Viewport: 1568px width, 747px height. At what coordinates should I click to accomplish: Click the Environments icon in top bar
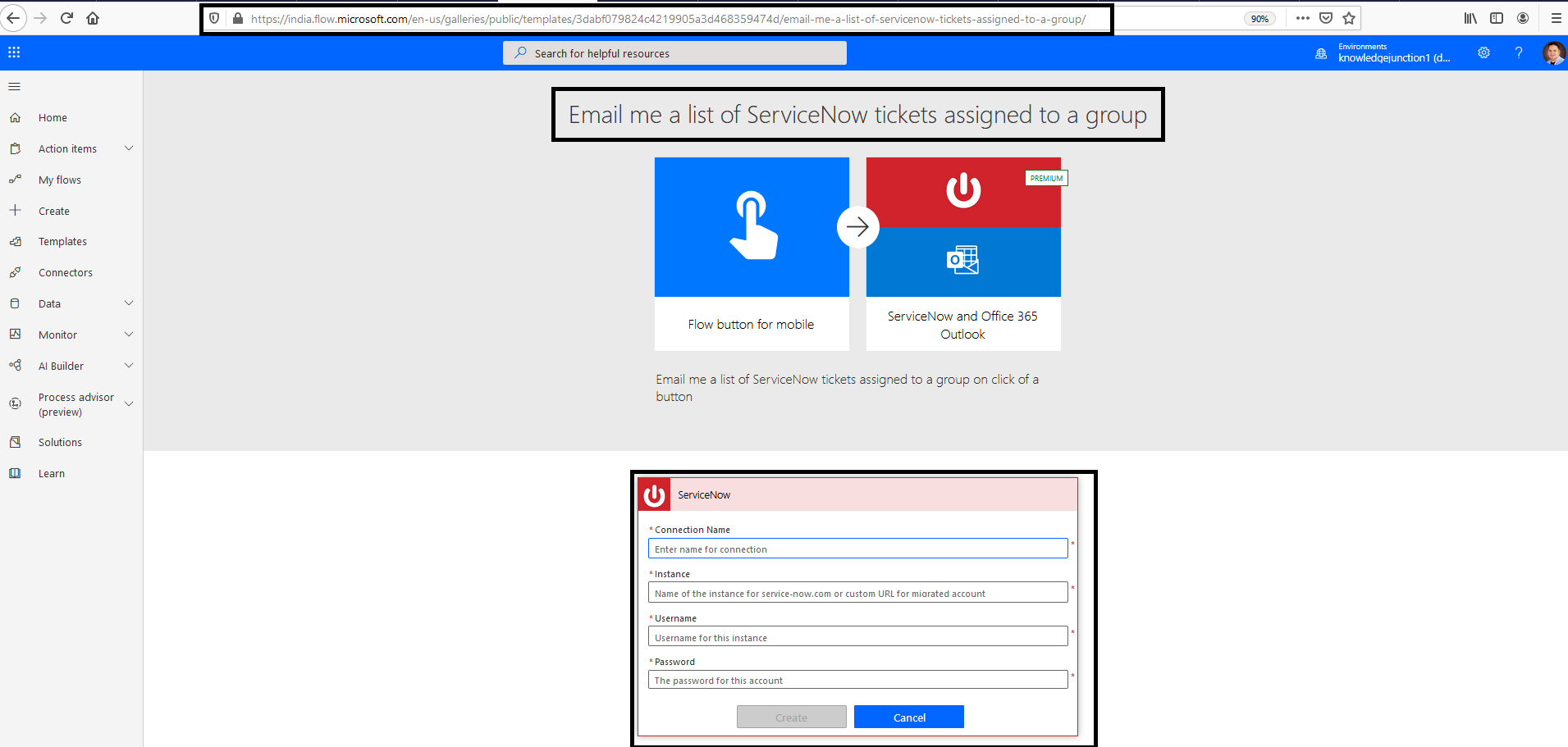1320,52
